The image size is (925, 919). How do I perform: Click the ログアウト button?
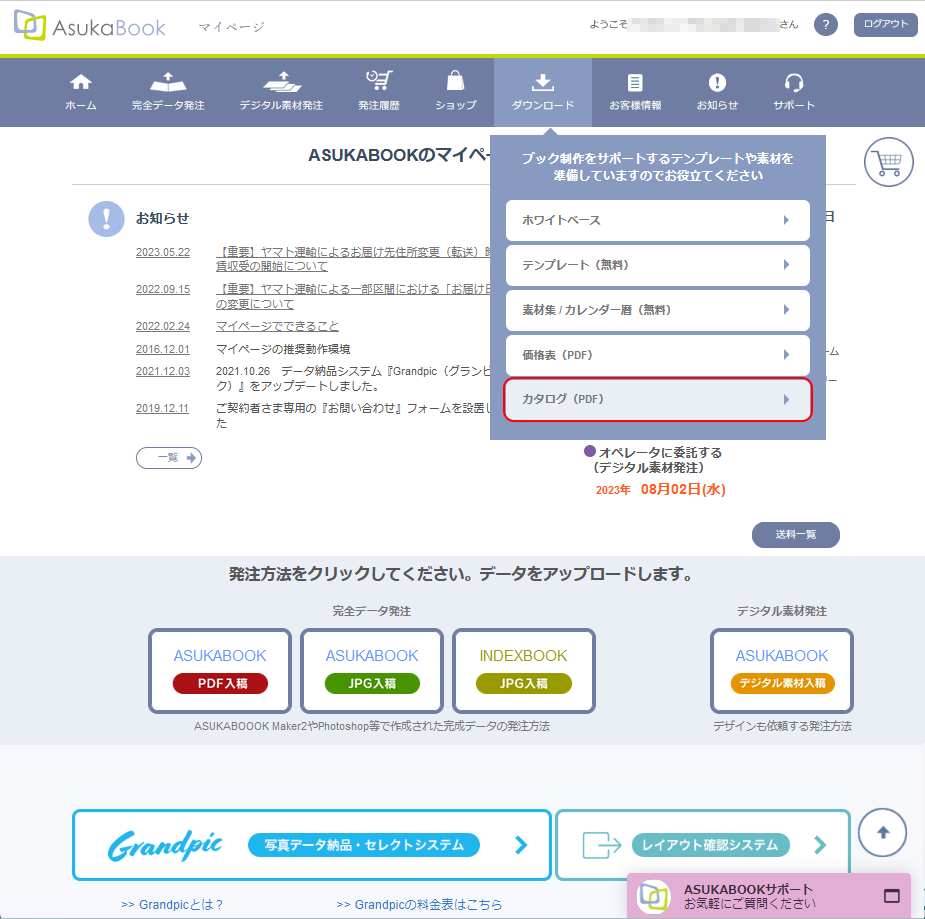[x=885, y=25]
